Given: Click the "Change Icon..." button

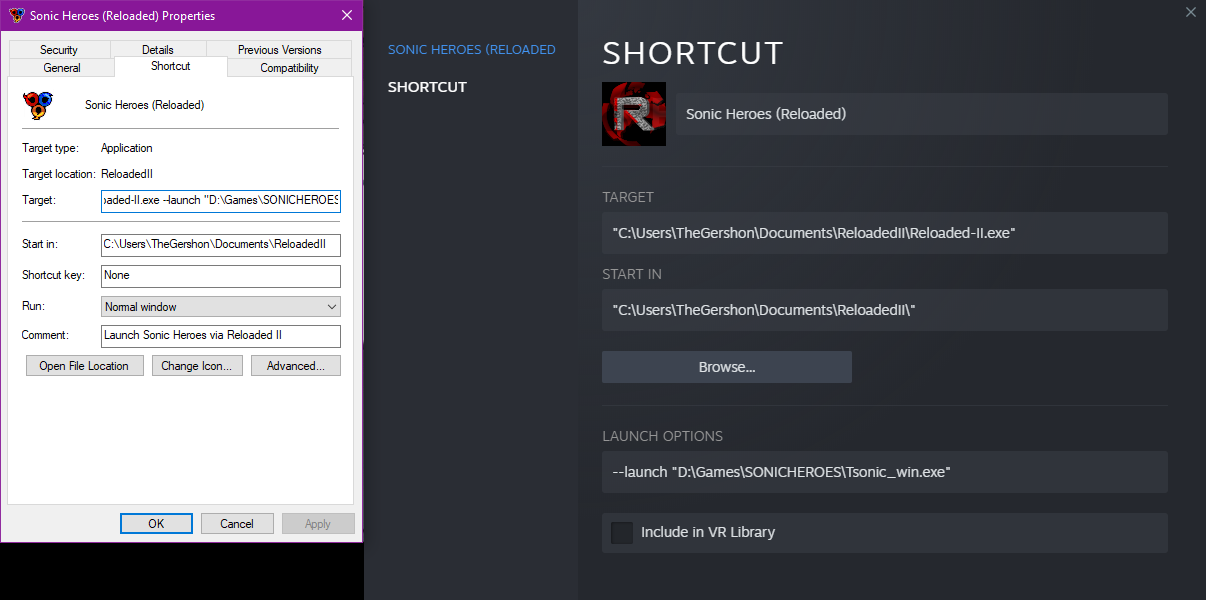Looking at the screenshot, I should click(197, 365).
